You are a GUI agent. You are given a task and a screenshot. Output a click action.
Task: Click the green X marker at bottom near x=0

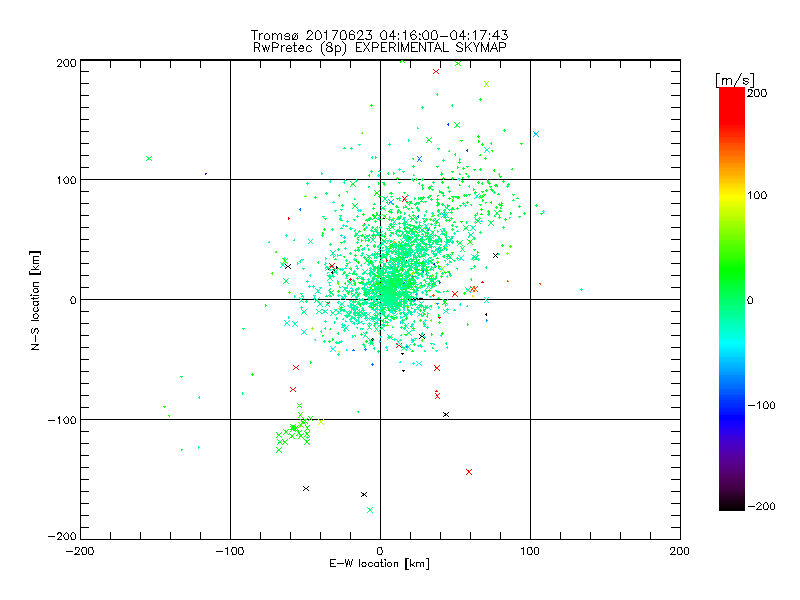coord(370,510)
